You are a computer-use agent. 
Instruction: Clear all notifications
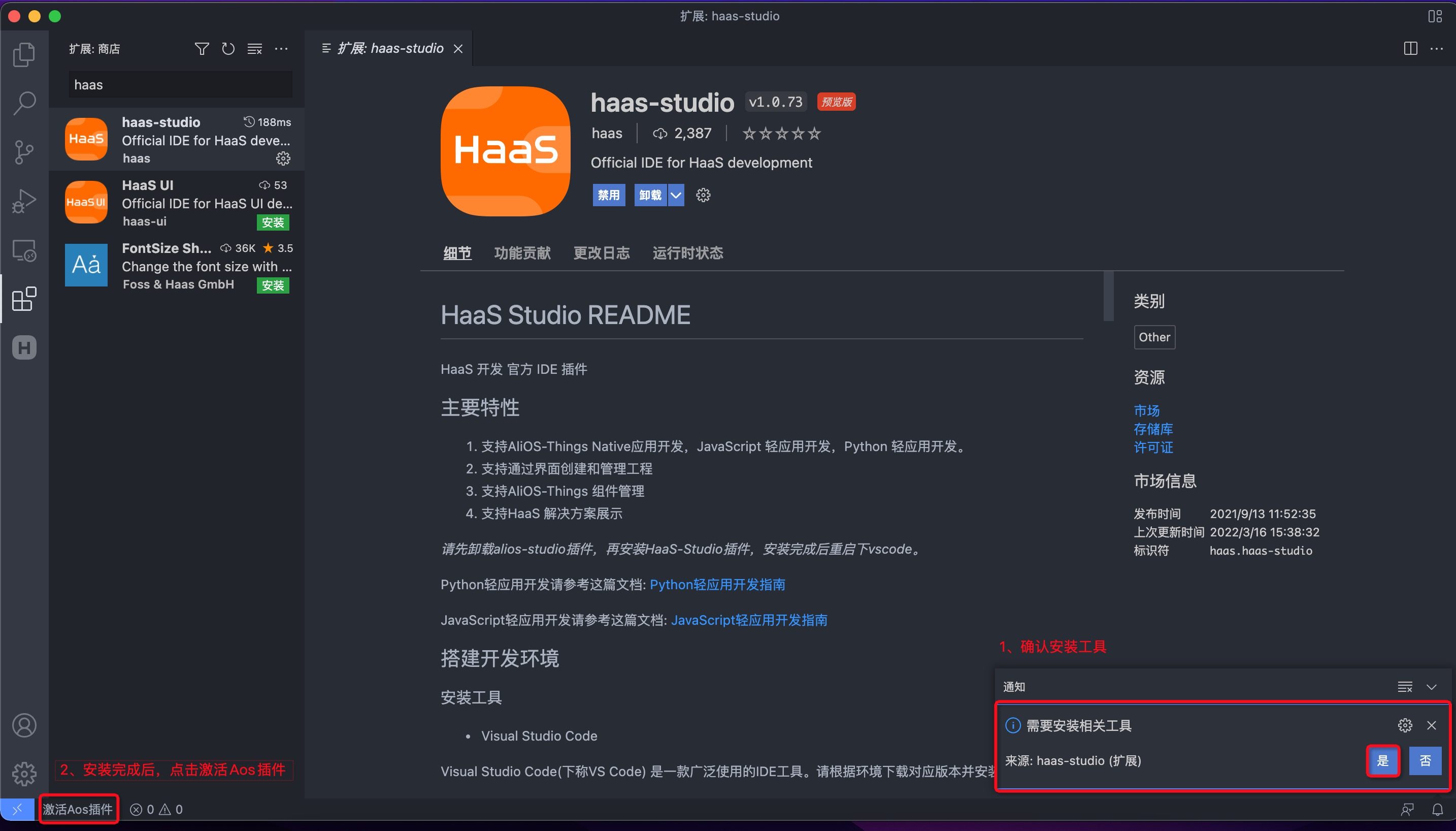tap(1405, 687)
